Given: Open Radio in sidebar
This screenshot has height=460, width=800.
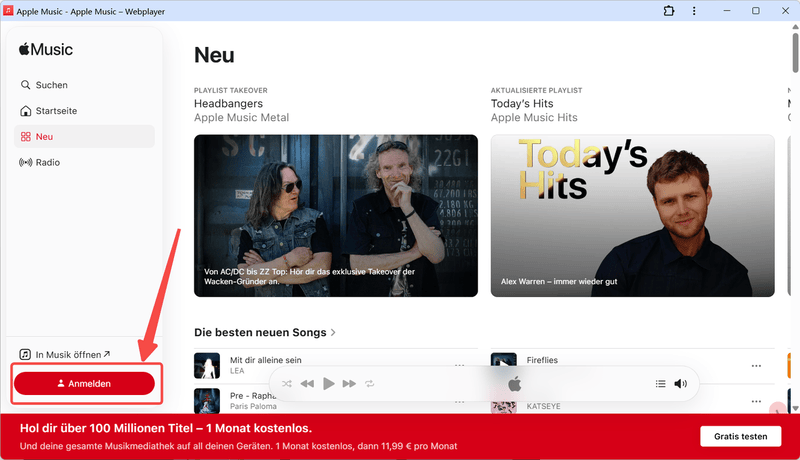Looking at the screenshot, I should point(84,162).
